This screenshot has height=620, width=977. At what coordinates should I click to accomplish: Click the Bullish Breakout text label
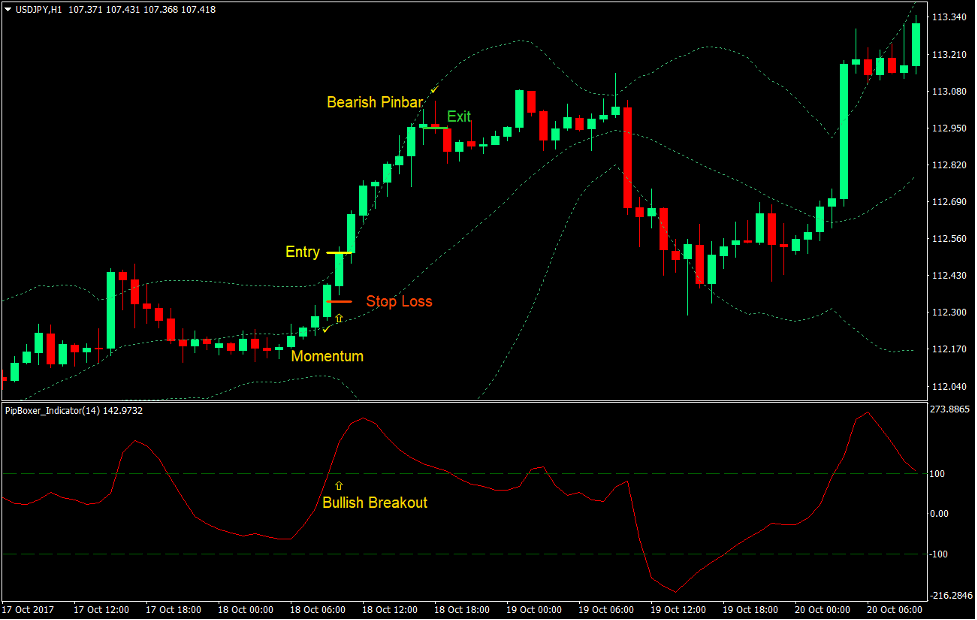coord(374,502)
